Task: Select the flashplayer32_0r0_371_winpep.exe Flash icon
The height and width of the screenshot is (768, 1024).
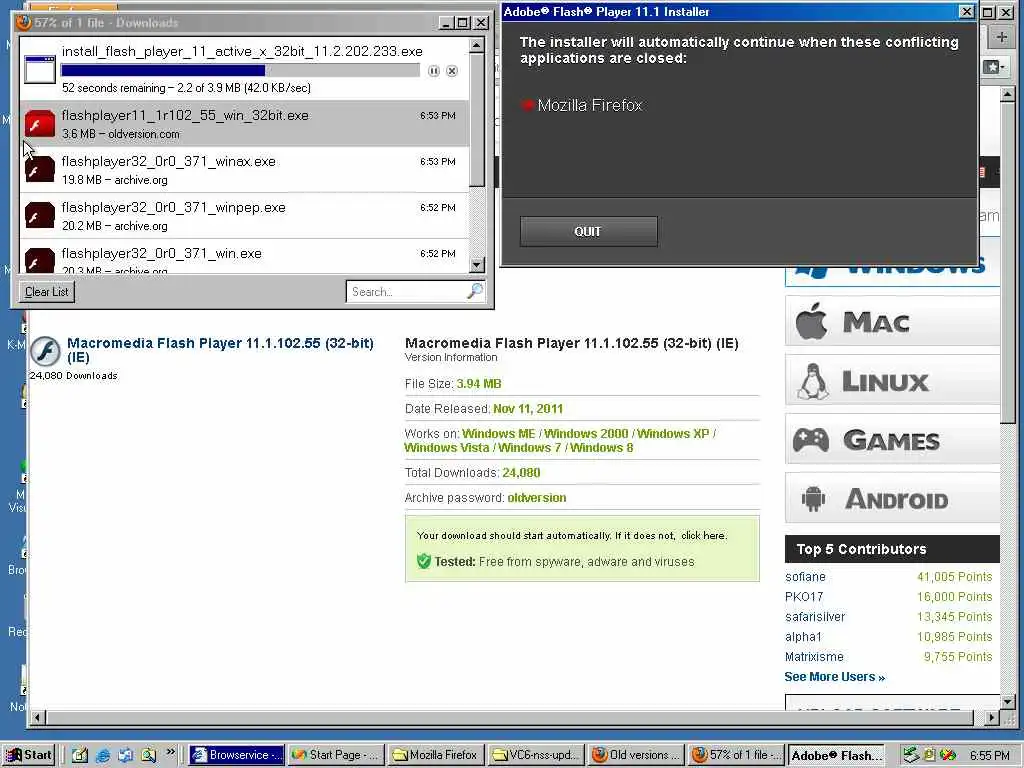Action: click(40, 216)
